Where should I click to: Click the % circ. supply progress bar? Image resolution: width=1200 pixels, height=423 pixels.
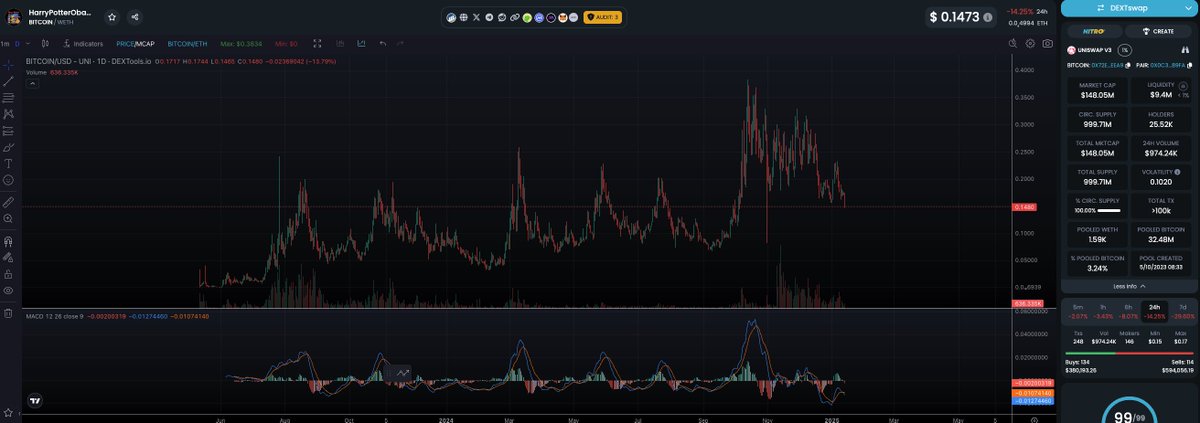[1108, 211]
